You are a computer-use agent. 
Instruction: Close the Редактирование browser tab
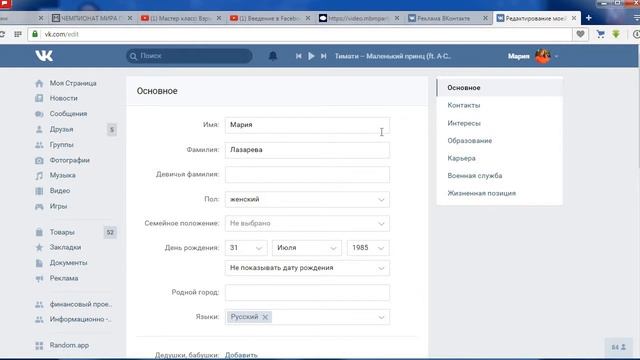[x=574, y=18]
